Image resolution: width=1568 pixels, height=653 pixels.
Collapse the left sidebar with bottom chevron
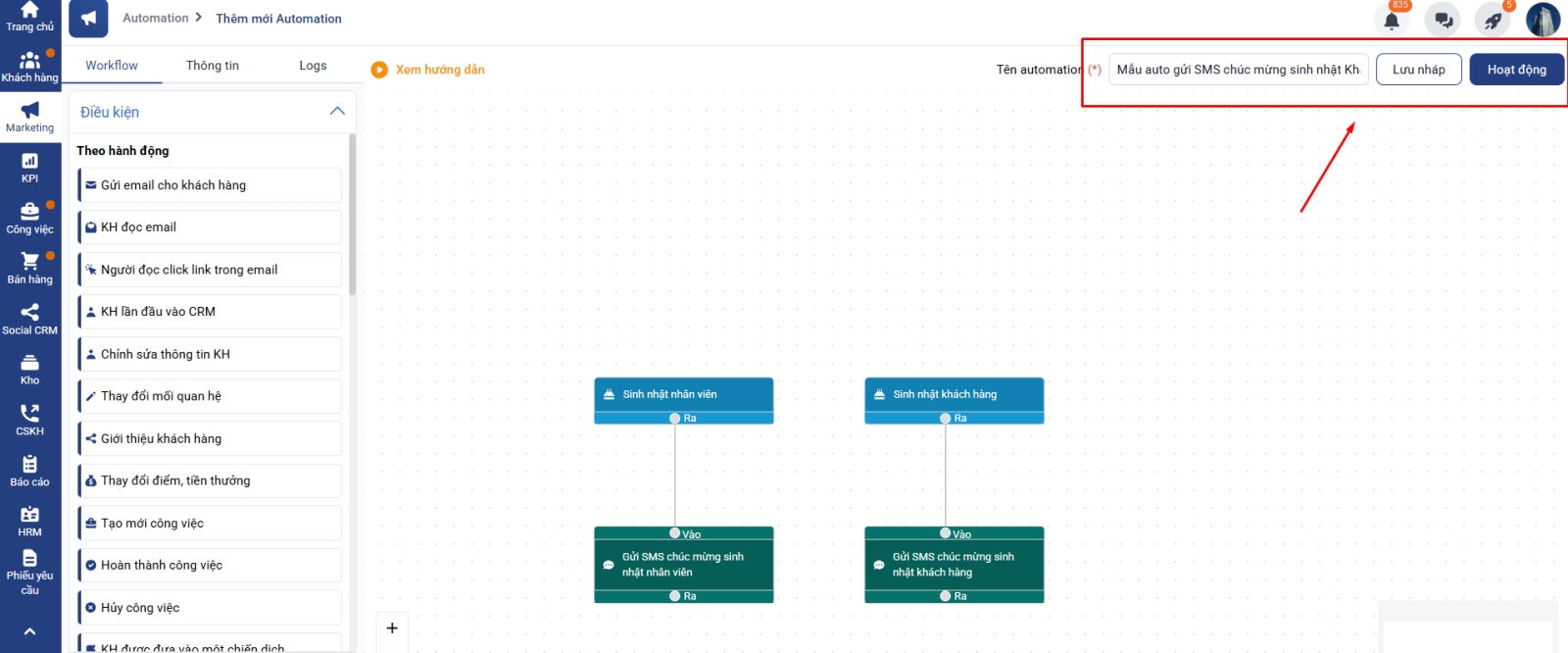coord(30,631)
